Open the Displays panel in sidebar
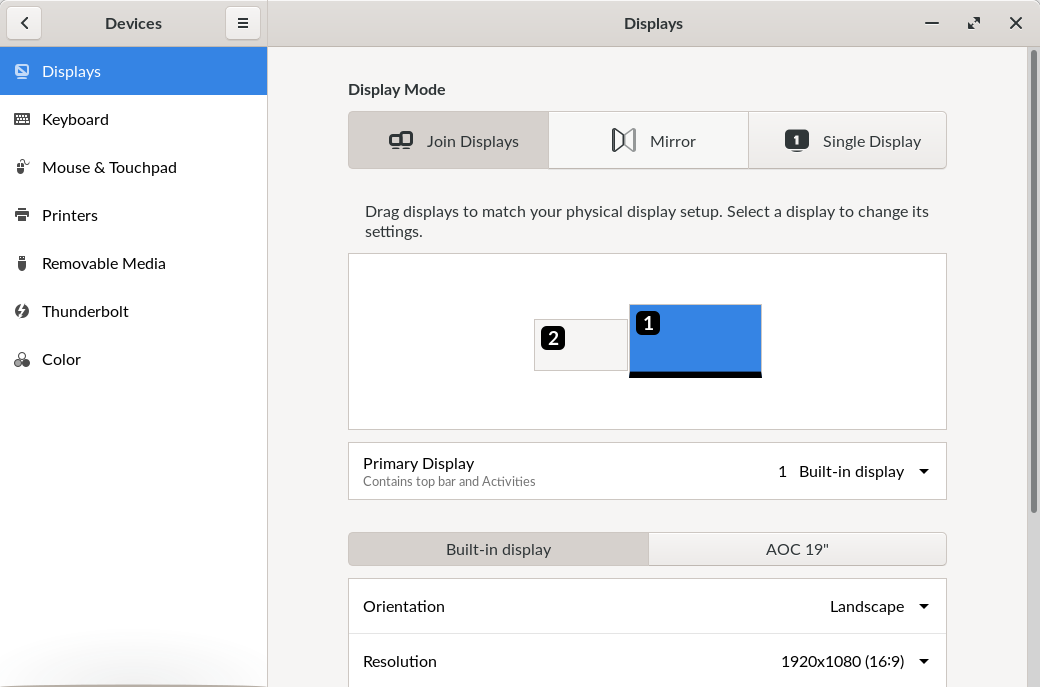1040x687 pixels. pos(133,71)
